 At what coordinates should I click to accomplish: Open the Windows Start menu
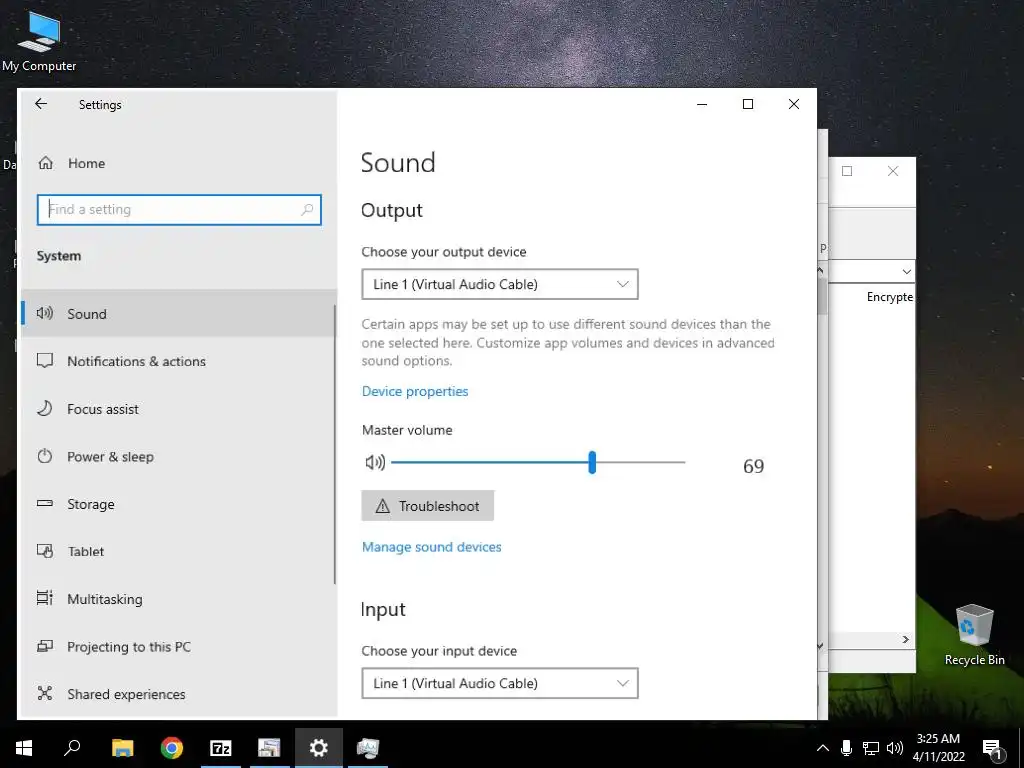(x=24, y=748)
